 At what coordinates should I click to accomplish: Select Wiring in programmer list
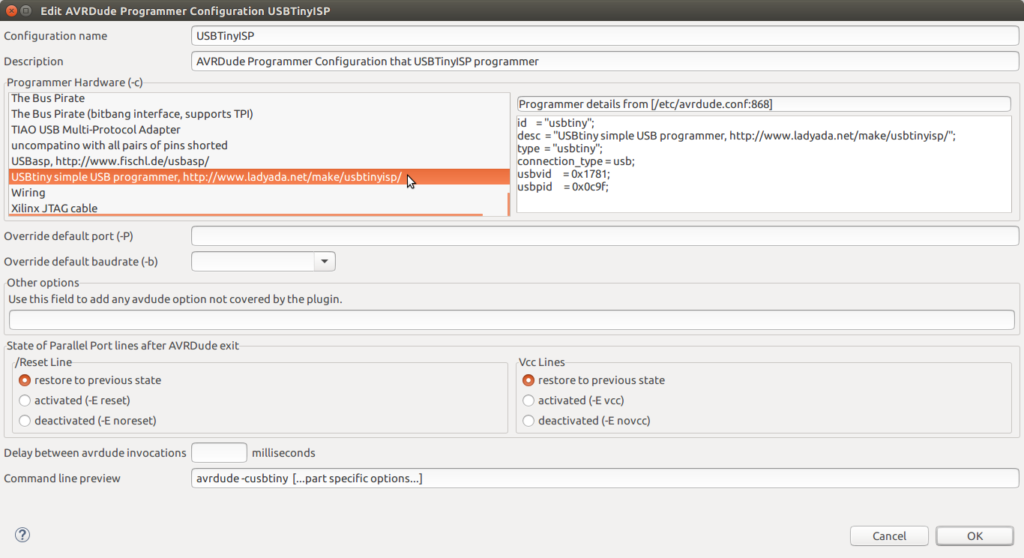pyautogui.click(x=258, y=193)
